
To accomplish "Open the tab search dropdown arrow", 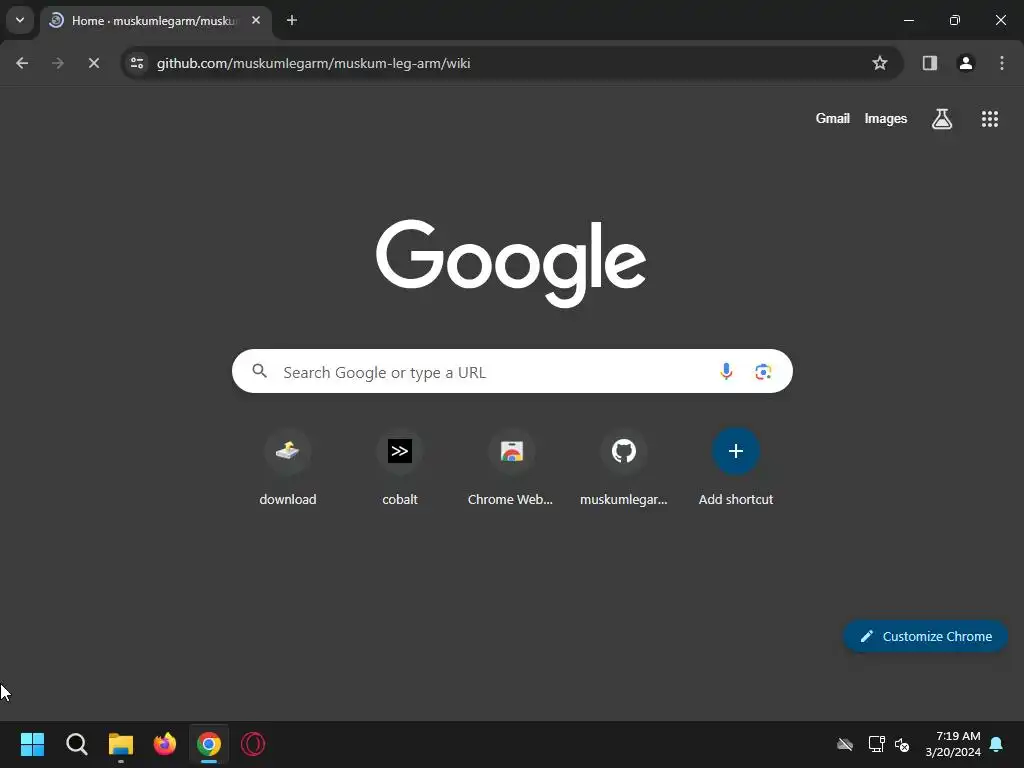I will click(20, 20).
